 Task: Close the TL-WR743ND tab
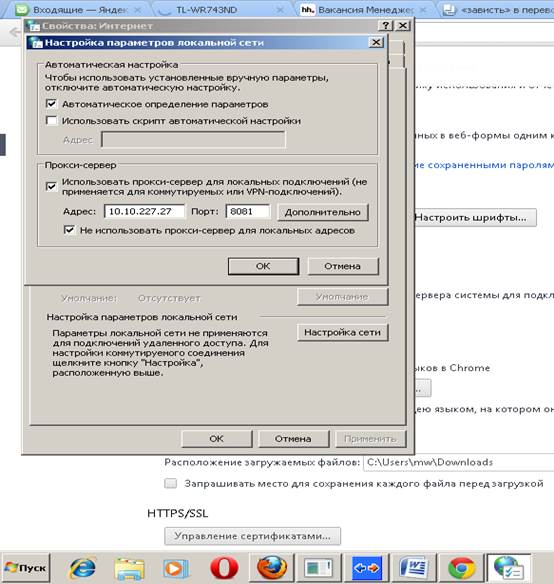[280, 10]
